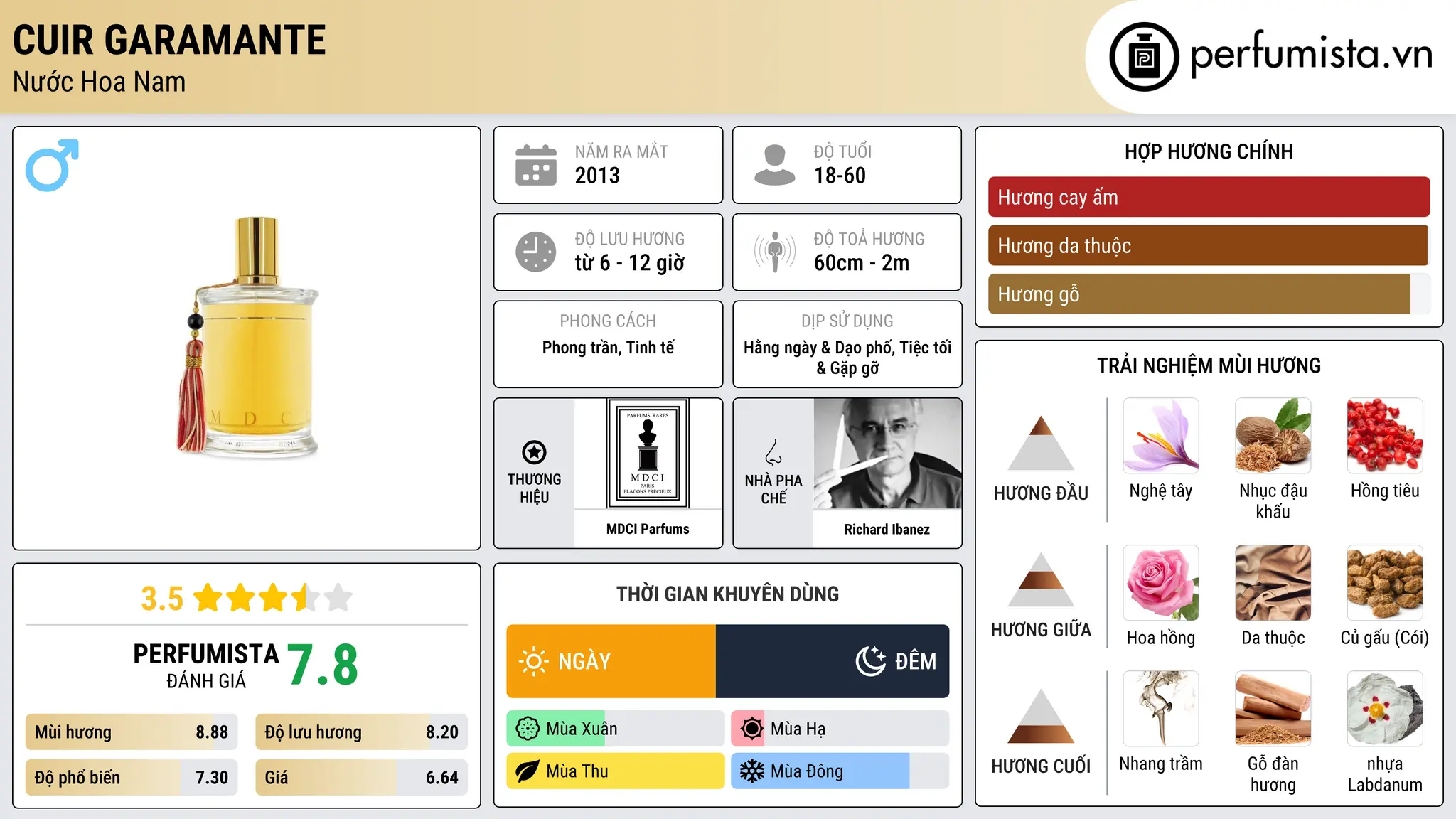Click the Độ lưu hương 8.20 score bar
The width and height of the screenshot is (1456, 819).
[x=362, y=732]
